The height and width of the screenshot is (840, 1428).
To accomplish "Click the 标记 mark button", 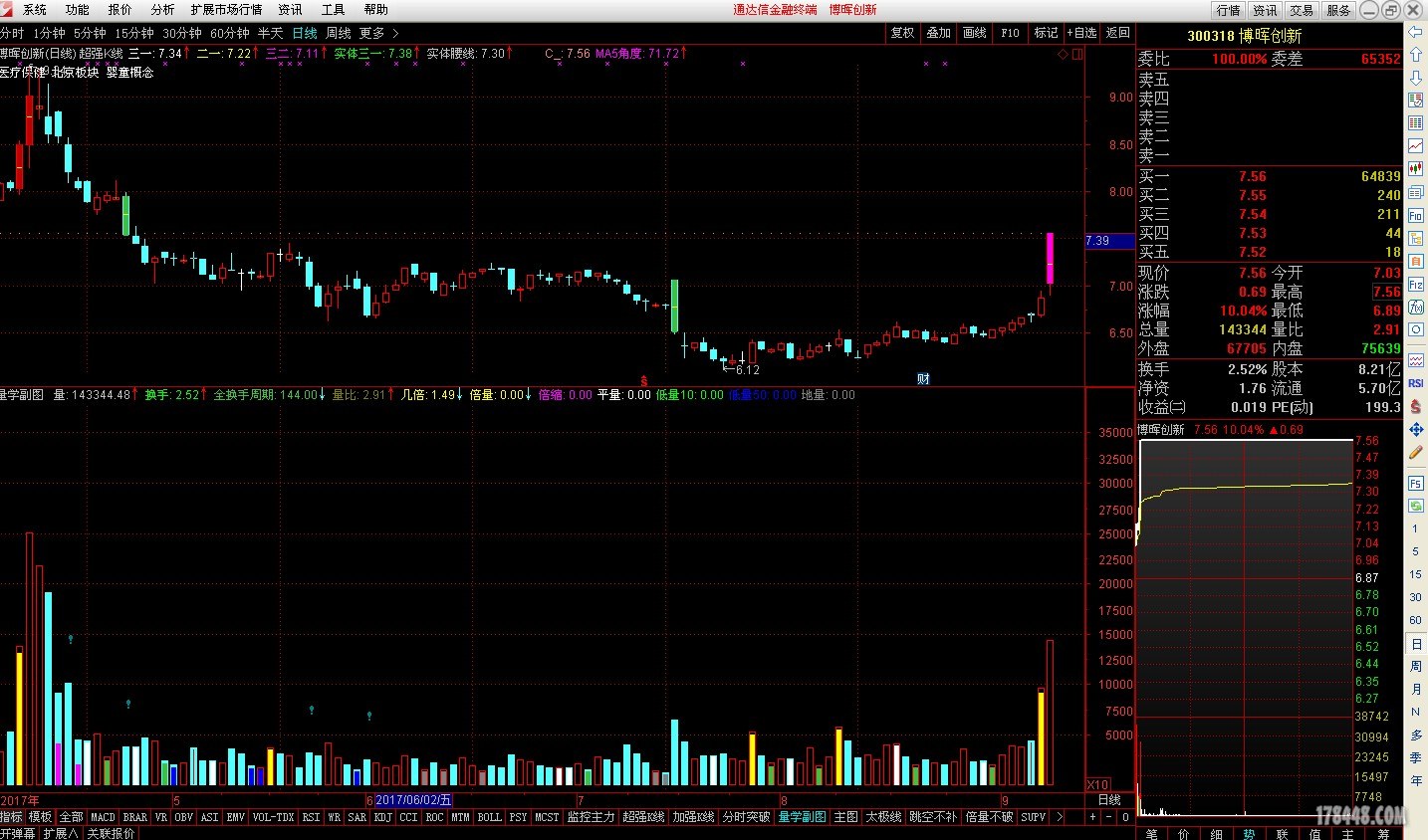I will point(1046,33).
